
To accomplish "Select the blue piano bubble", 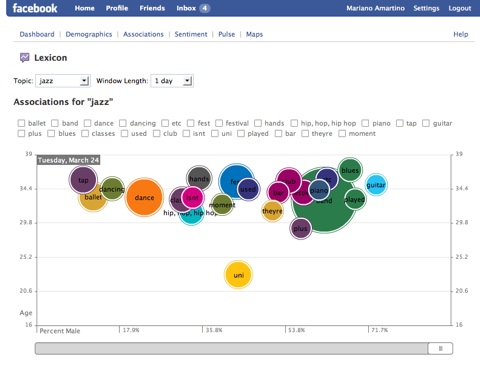I will [319, 190].
